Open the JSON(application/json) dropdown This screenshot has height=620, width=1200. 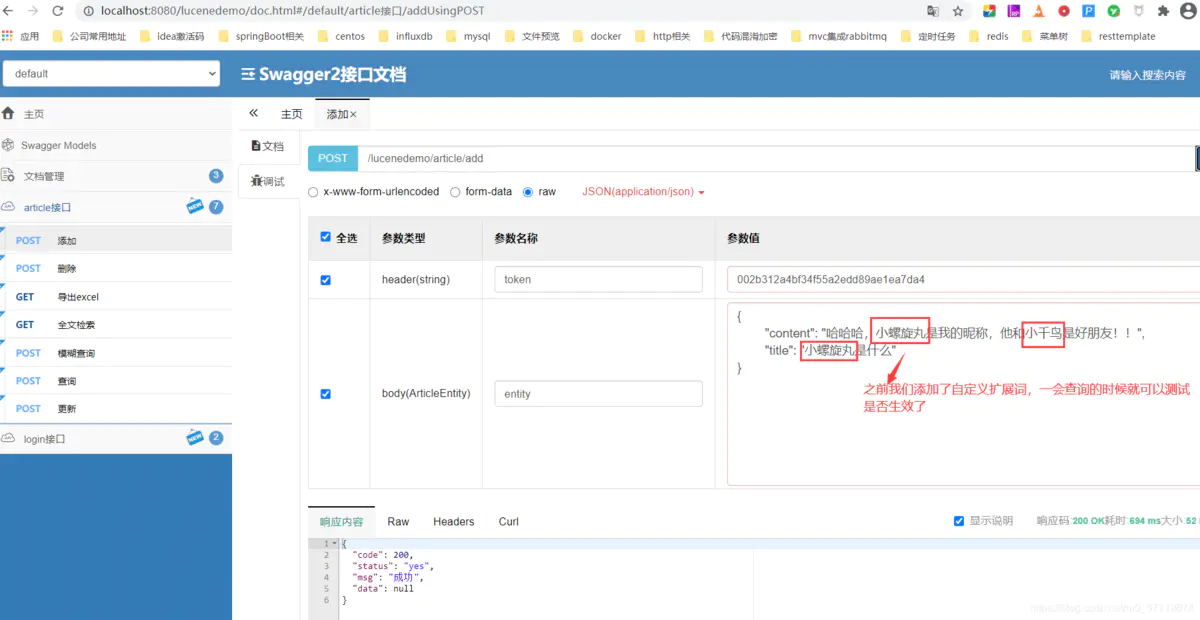click(x=638, y=191)
